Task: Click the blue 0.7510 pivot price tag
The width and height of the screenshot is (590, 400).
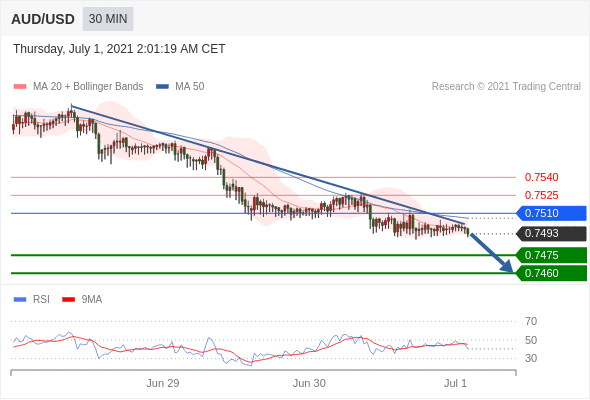Action: 551,213
